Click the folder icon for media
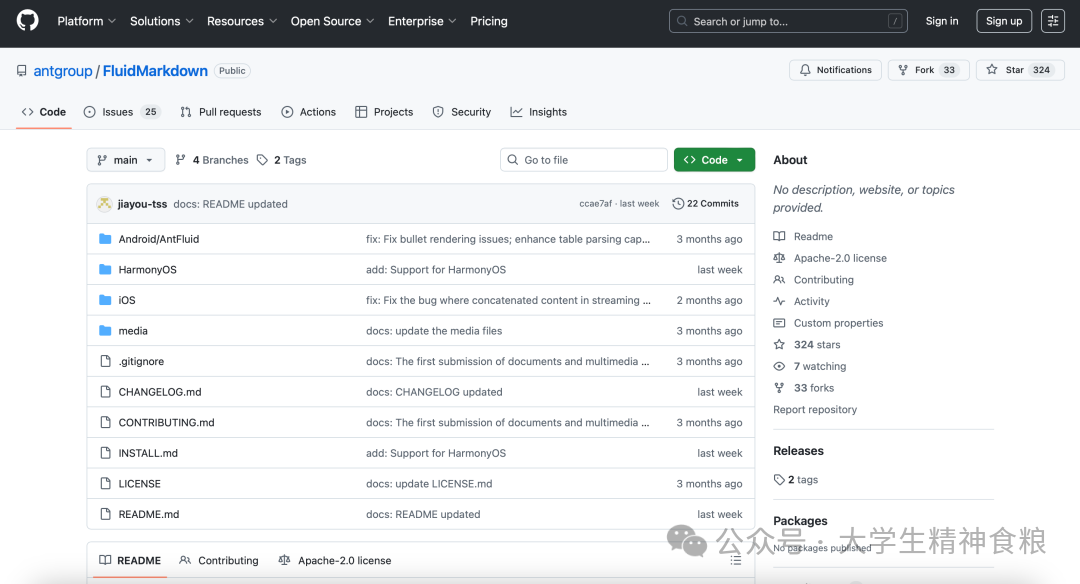The height and width of the screenshot is (584, 1080). pos(105,331)
